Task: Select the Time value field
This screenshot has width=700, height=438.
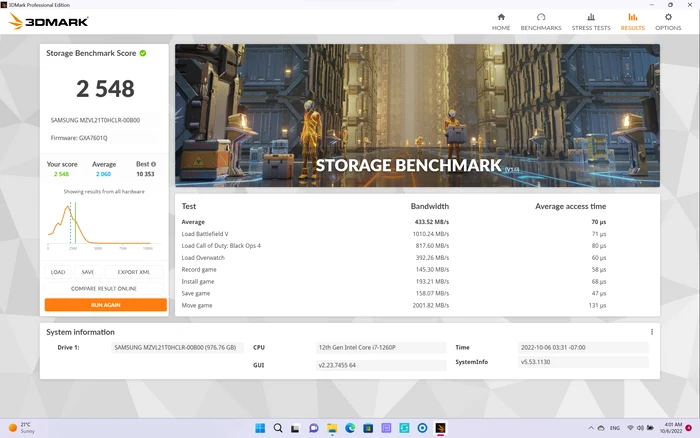Action: 583,347
